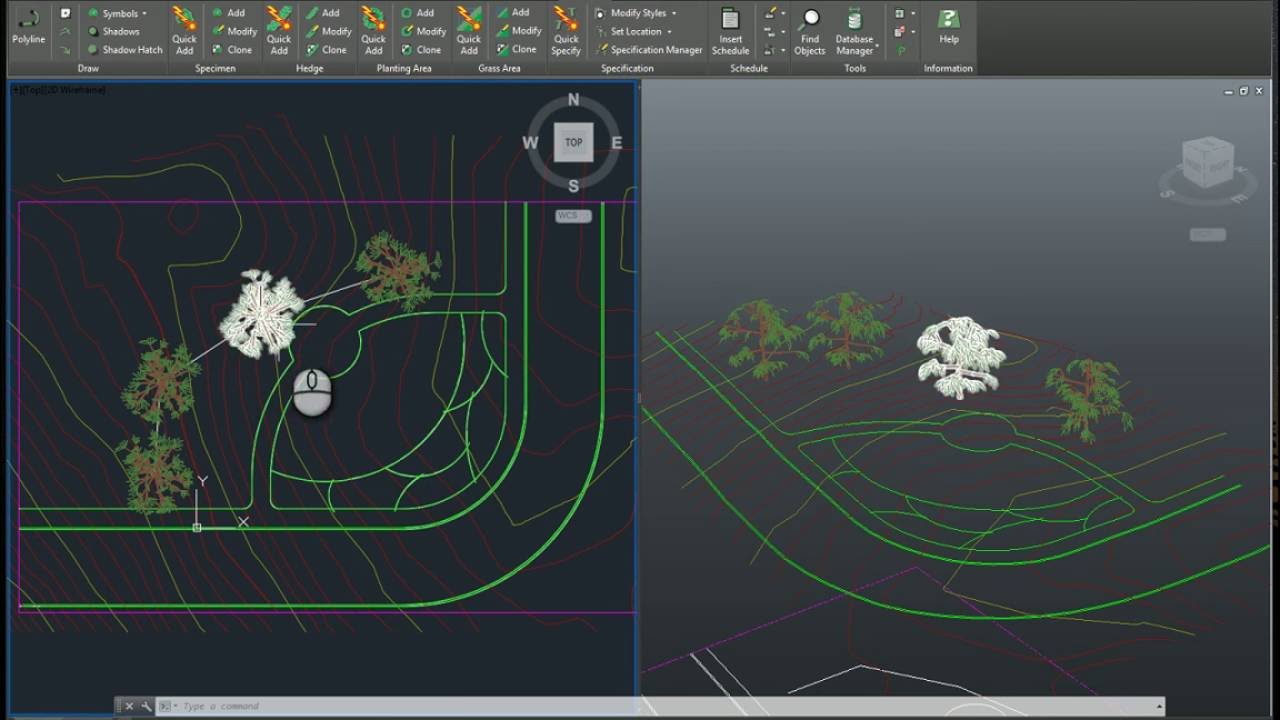Click Modify in the Grass Area panel
The width and height of the screenshot is (1280, 720).
click(519, 31)
